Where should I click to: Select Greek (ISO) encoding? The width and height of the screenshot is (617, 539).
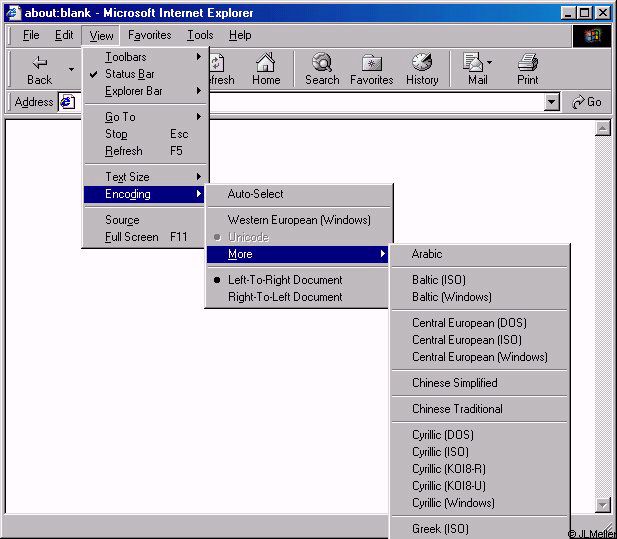click(x=479, y=529)
